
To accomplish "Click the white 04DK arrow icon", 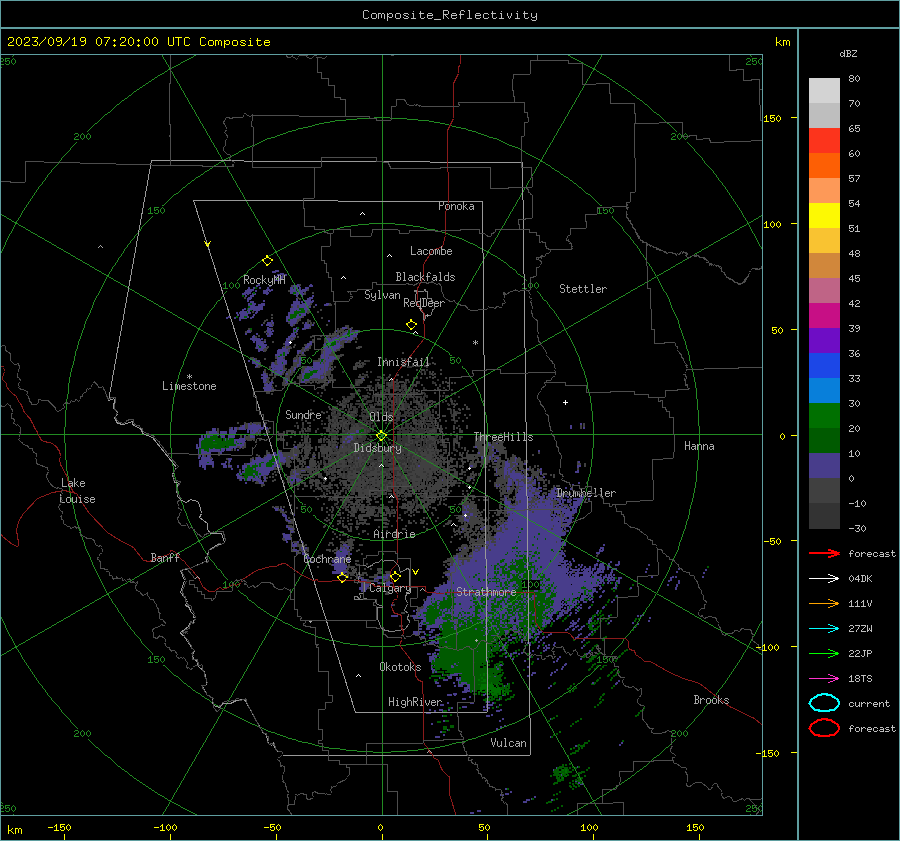I will click(824, 578).
